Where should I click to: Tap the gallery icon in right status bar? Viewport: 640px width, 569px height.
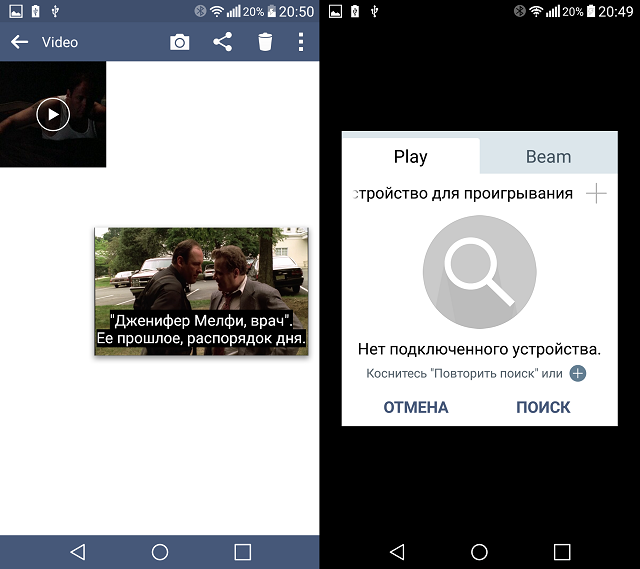[x=336, y=11]
